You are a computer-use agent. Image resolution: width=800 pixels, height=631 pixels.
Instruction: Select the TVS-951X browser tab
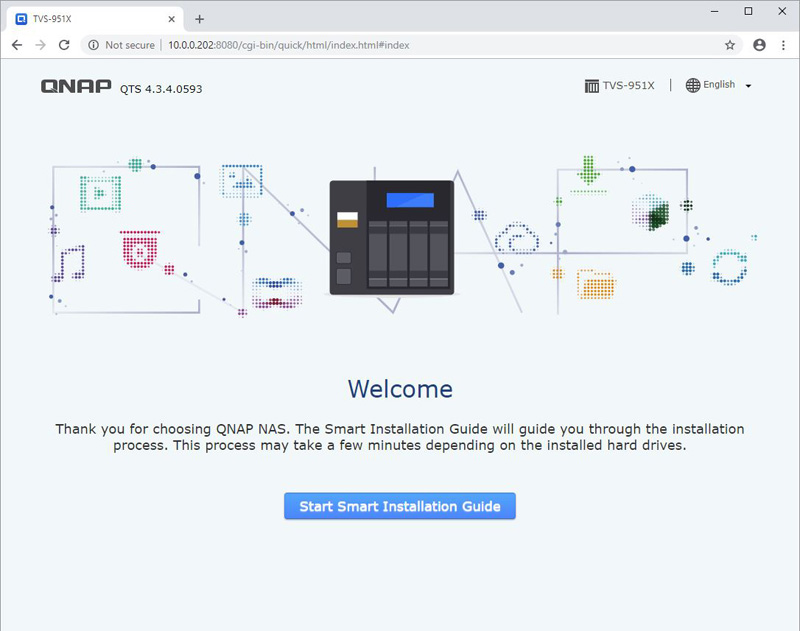(95, 19)
